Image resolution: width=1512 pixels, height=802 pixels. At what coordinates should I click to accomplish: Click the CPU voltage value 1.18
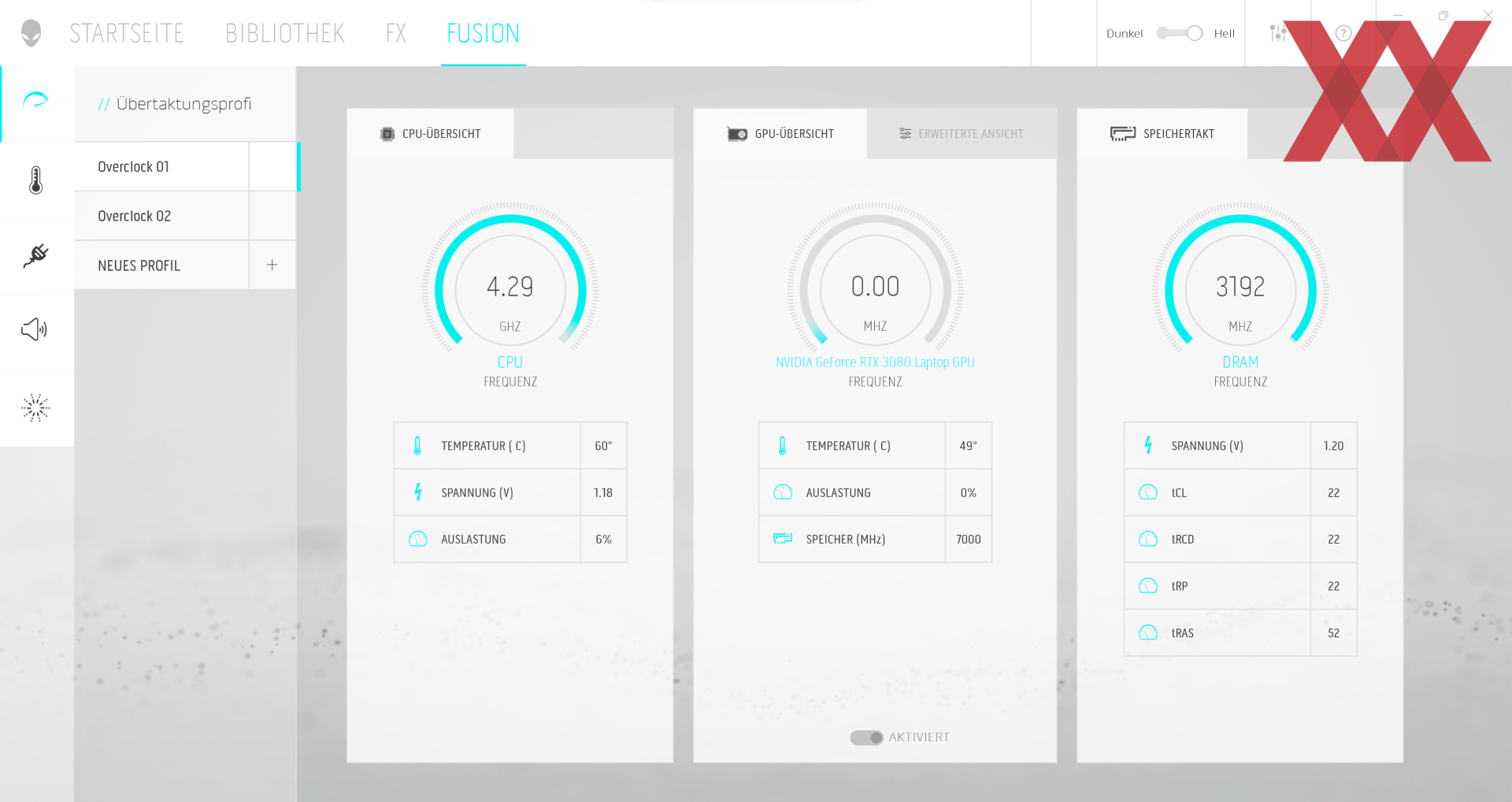(603, 492)
